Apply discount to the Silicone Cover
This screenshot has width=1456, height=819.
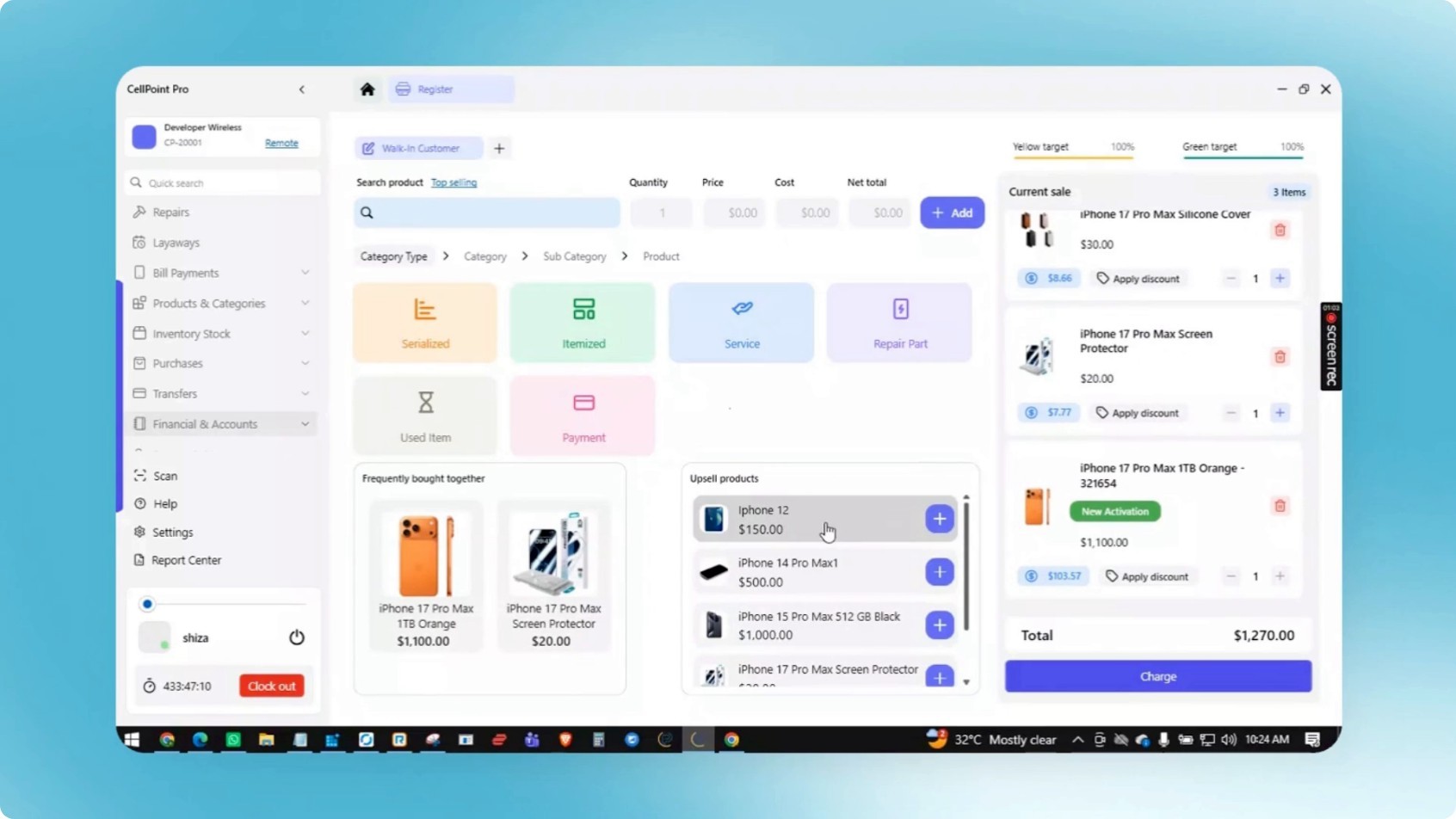(x=1138, y=279)
